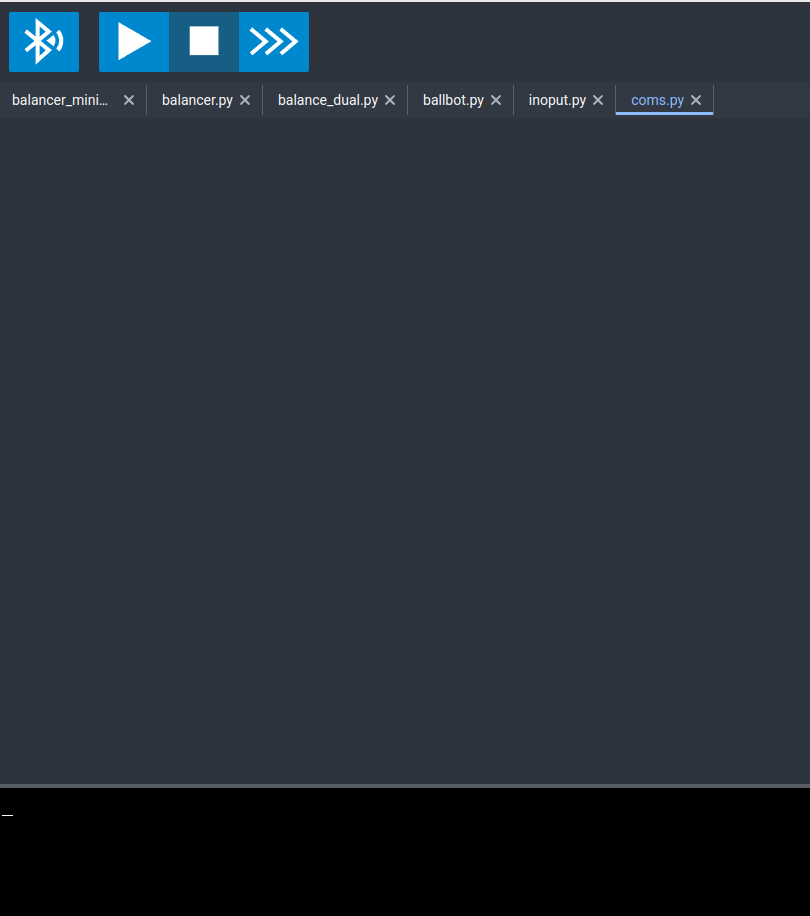This screenshot has height=916, width=810.
Task: Run the program with the Play icon
Action: (x=133, y=41)
